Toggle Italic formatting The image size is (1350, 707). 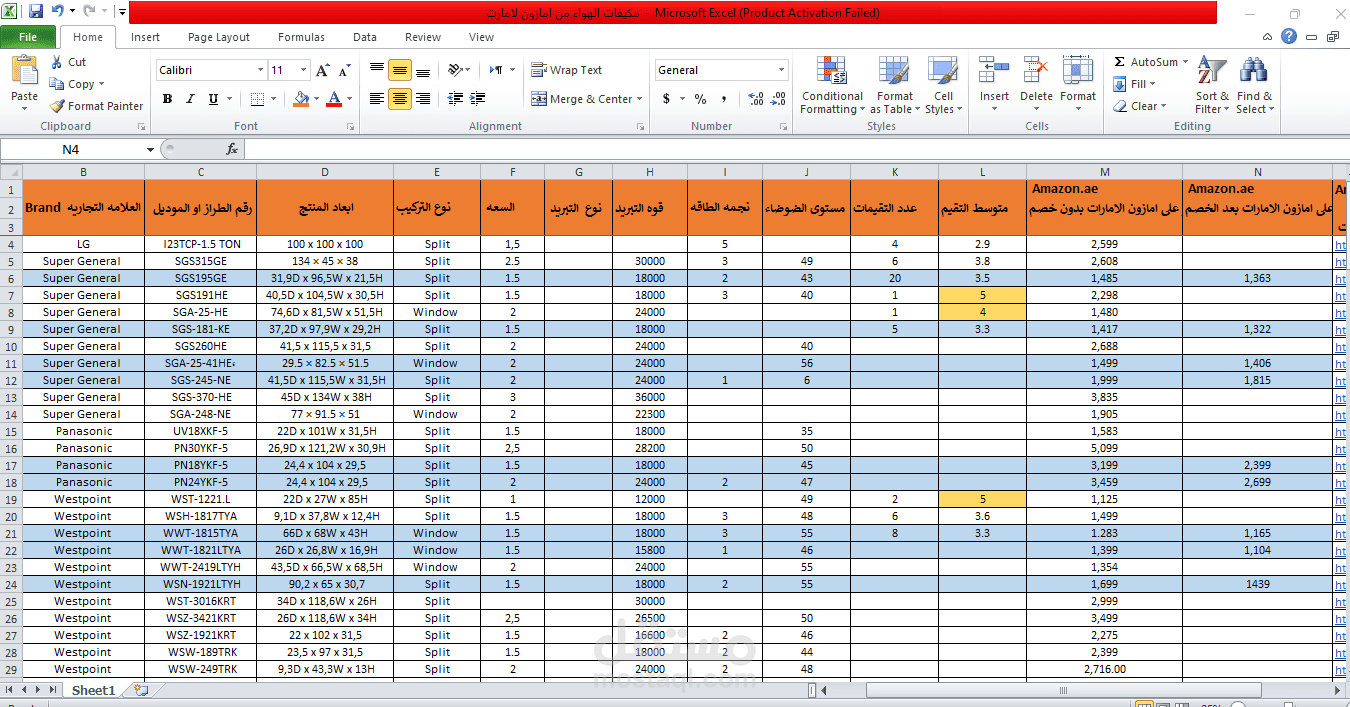click(x=190, y=99)
